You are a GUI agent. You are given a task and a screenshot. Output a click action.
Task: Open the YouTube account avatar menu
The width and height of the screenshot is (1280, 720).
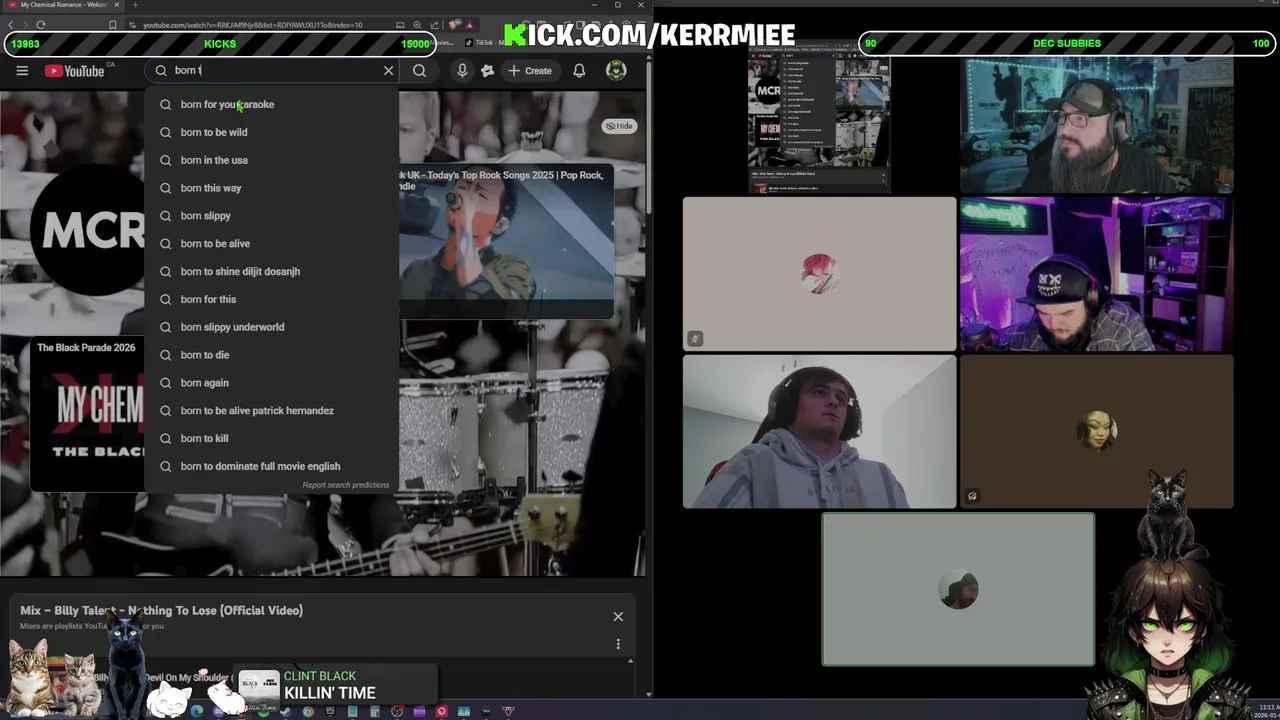(x=616, y=71)
